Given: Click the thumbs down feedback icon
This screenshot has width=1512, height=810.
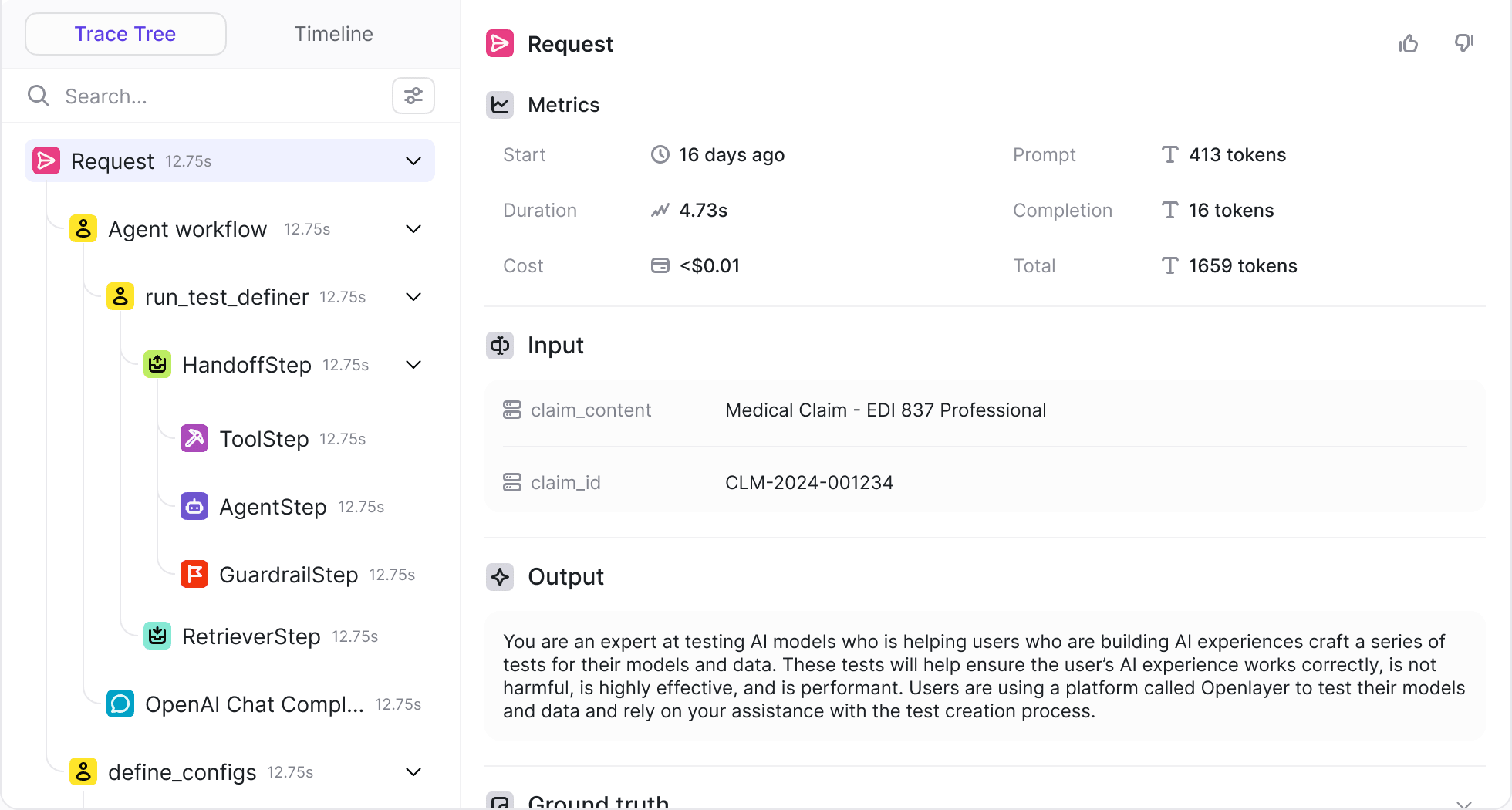Looking at the screenshot, I should click(1464, 44).
